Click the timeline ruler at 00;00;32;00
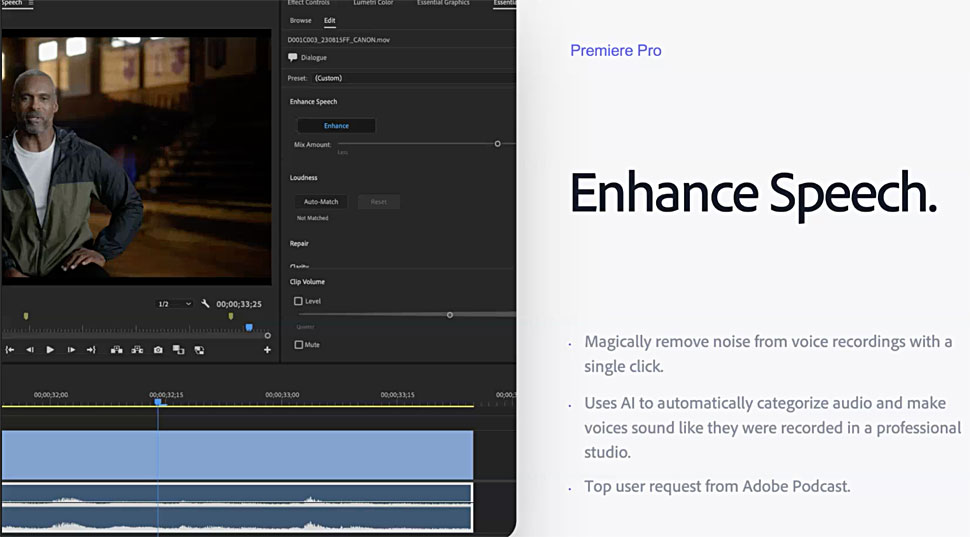This screenshot has height=537, width=970. pyautogui.click(x=51, y=395)
